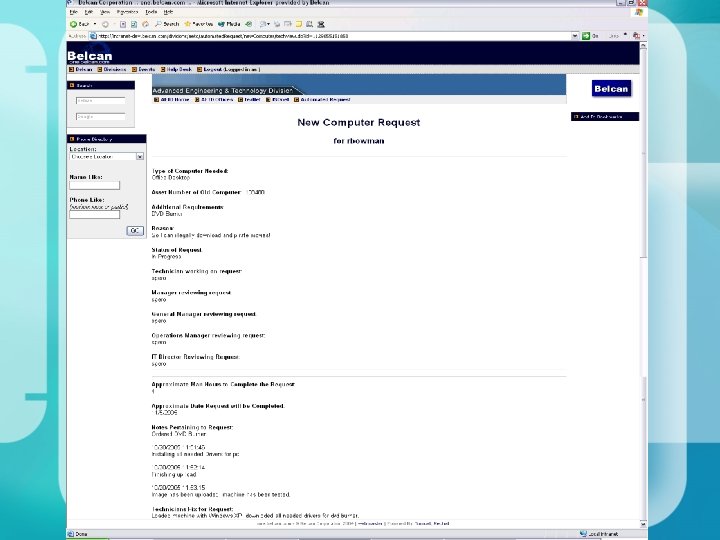Click the Research toolbar icon
The height and width of the screenshot is (540, 720).
coord(309,24)
